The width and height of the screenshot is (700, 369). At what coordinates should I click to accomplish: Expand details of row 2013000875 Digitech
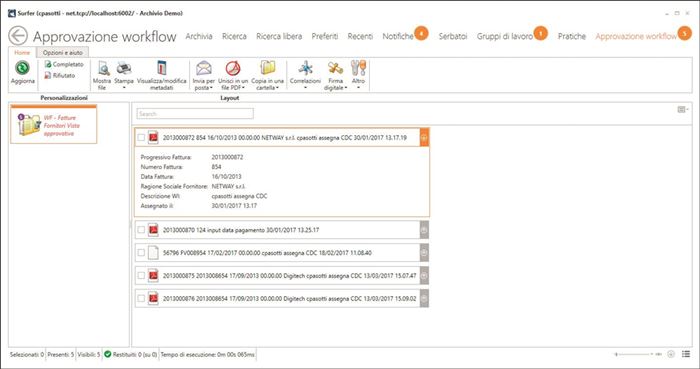424,276
